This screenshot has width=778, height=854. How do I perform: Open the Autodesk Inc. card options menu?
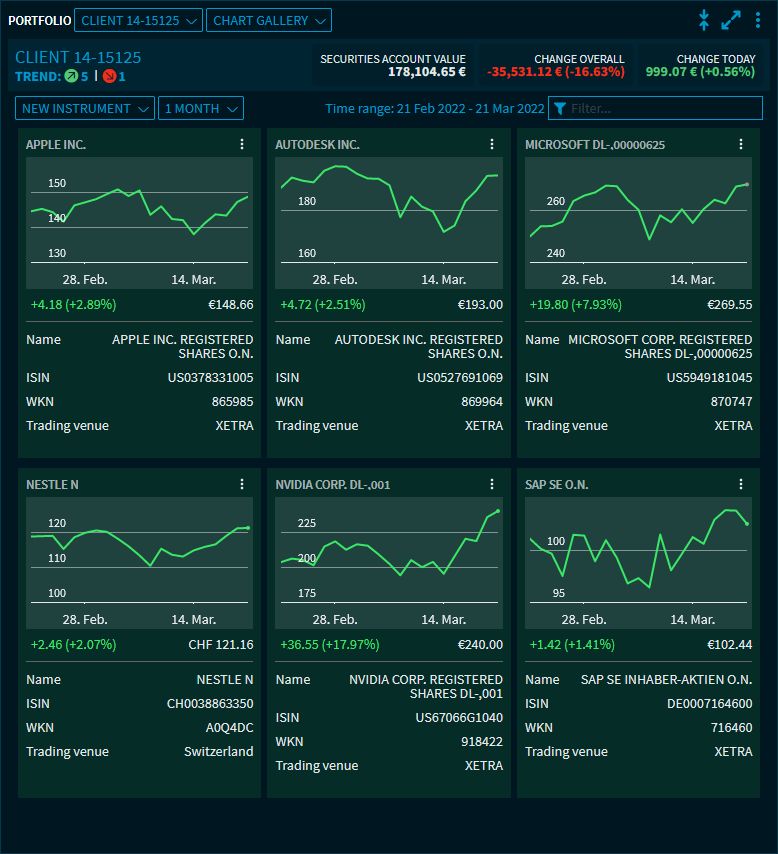(x=491, y=144)
